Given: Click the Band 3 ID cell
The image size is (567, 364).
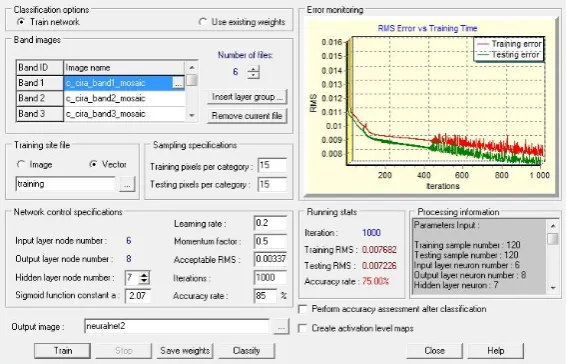Looking at the screenshot, I should pos(40,114).
